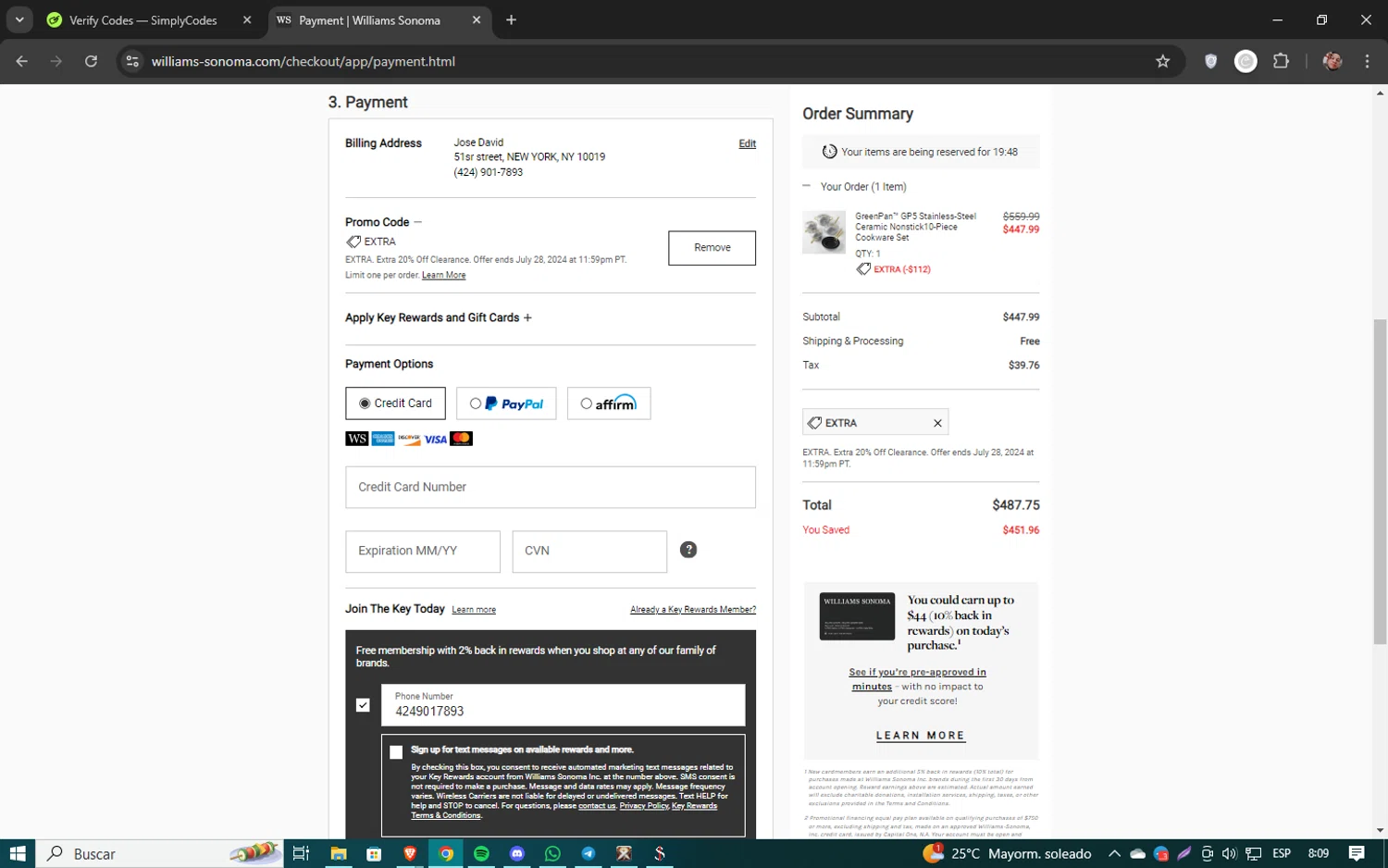Close the Payment Williams Sonoma tab
The image size is (1388, 868).
[477, 20]
